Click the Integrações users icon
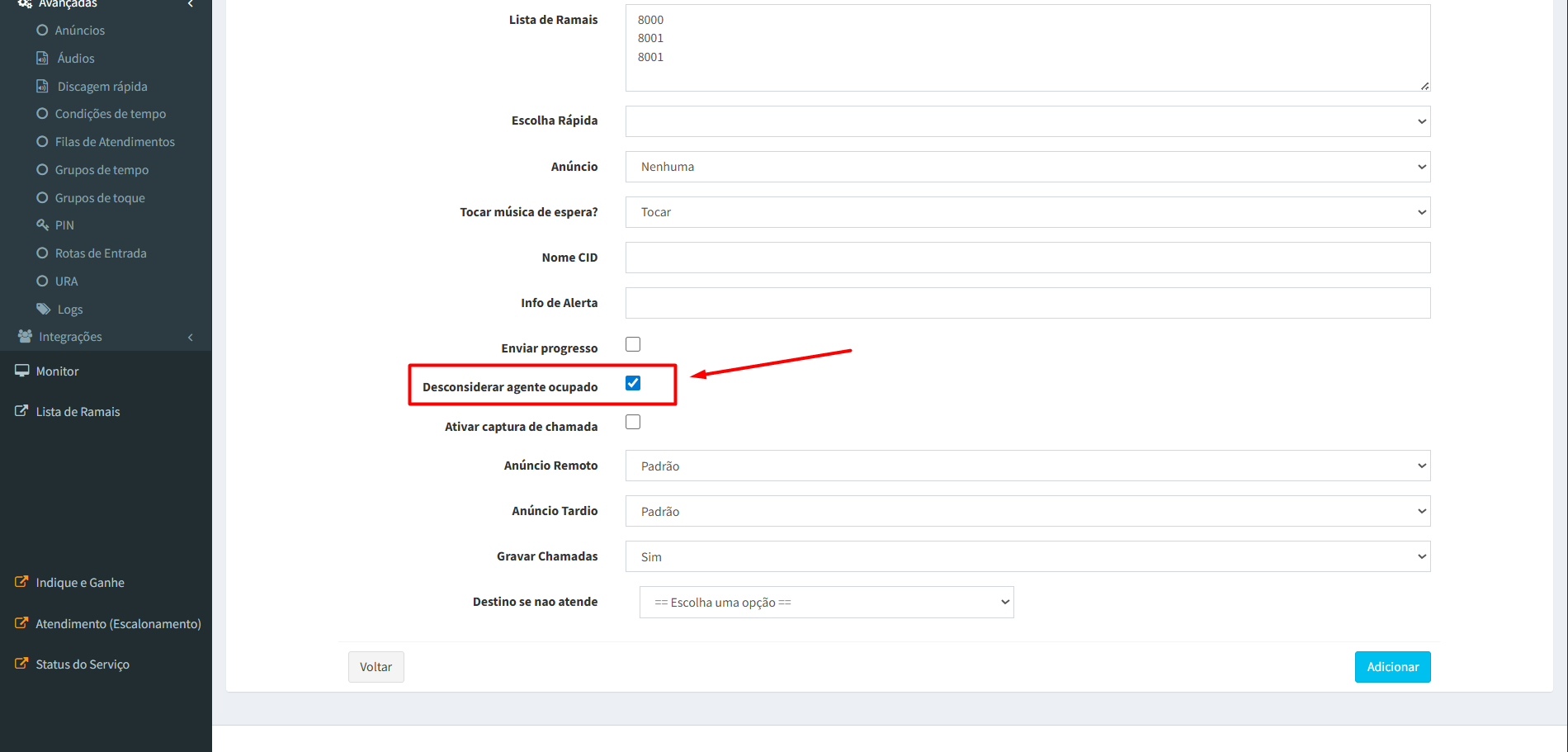This screenshot has height=752, width=1568. 25,336
